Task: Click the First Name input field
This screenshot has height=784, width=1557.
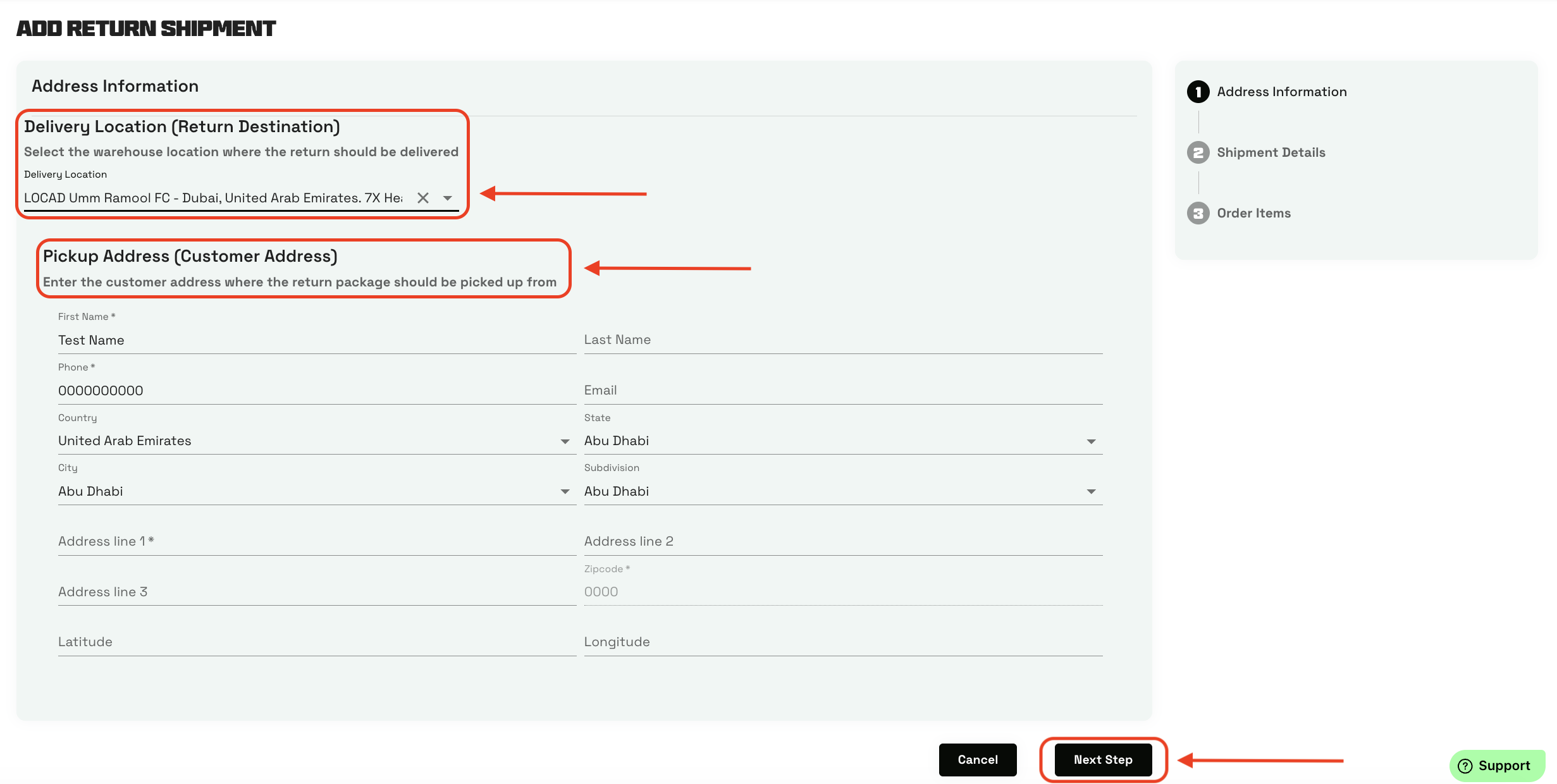Action: click(x=316, y=340)
